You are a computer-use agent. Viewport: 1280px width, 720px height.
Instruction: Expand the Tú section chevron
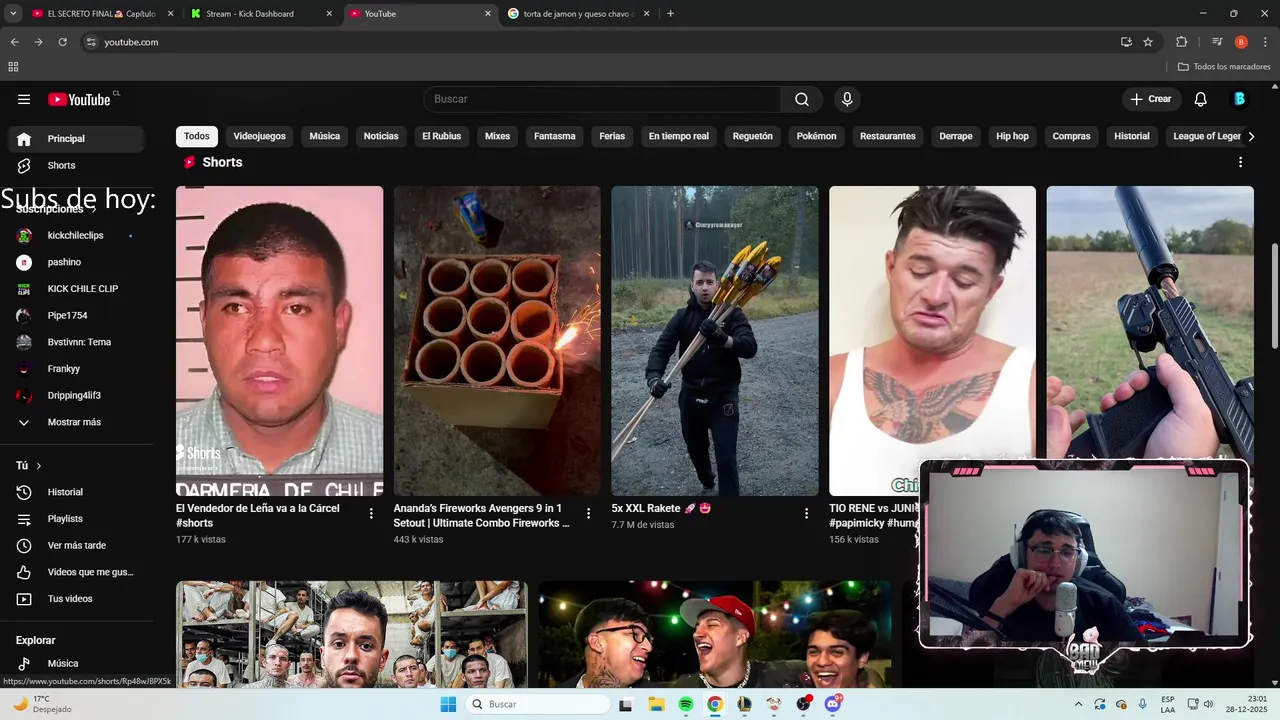[39, 466]
